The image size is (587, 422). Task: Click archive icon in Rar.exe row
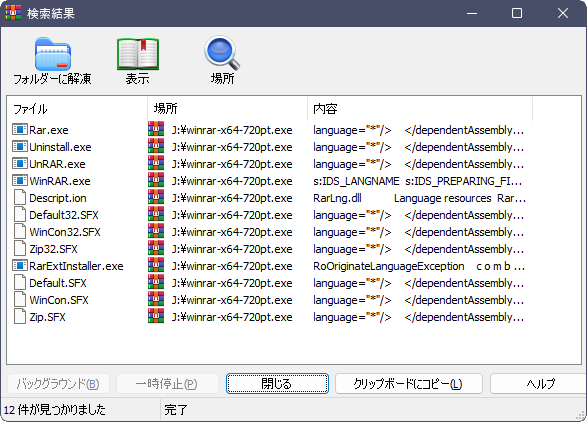156,129
